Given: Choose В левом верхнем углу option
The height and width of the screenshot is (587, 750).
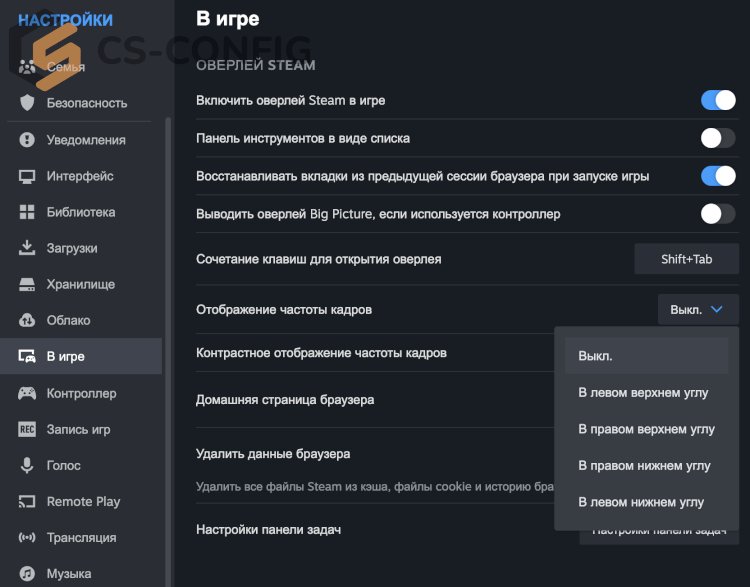Looking at the screenshot, I should (646, 393).
